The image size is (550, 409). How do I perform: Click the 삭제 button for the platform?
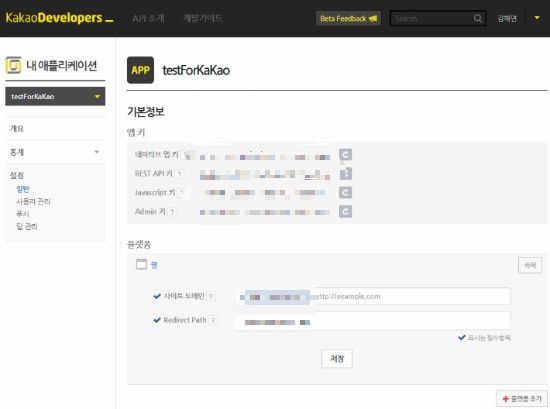tap(530, 265)
